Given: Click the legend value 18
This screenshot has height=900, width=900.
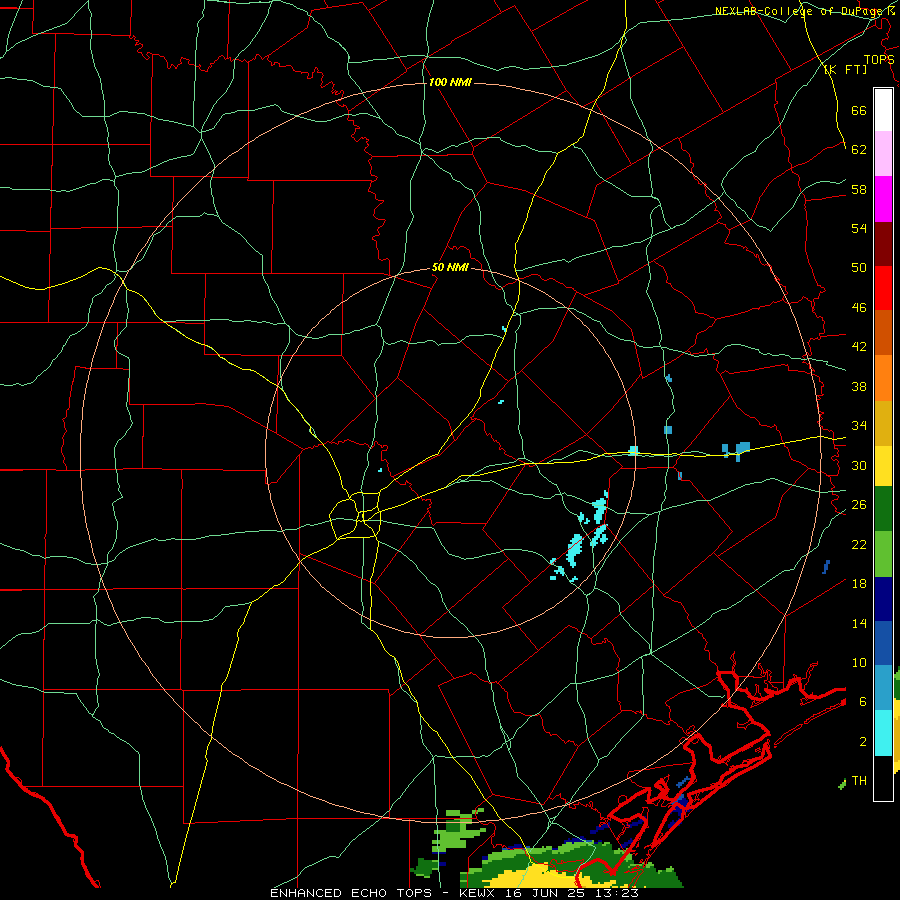Looking at the screenshot, I should click(x=859, y=584).
